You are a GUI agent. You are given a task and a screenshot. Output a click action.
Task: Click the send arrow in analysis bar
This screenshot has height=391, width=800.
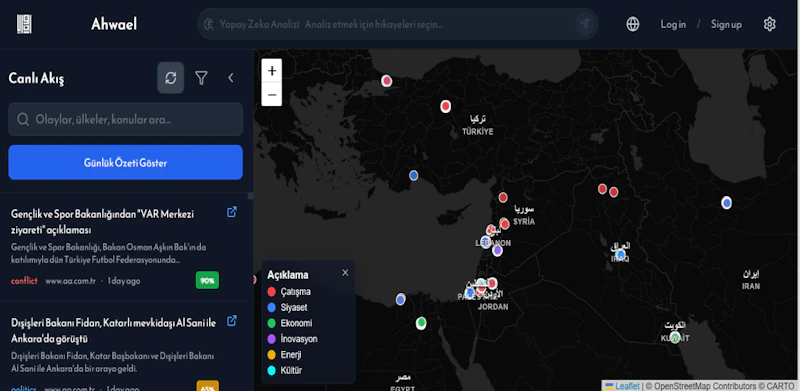pos(585,24)
